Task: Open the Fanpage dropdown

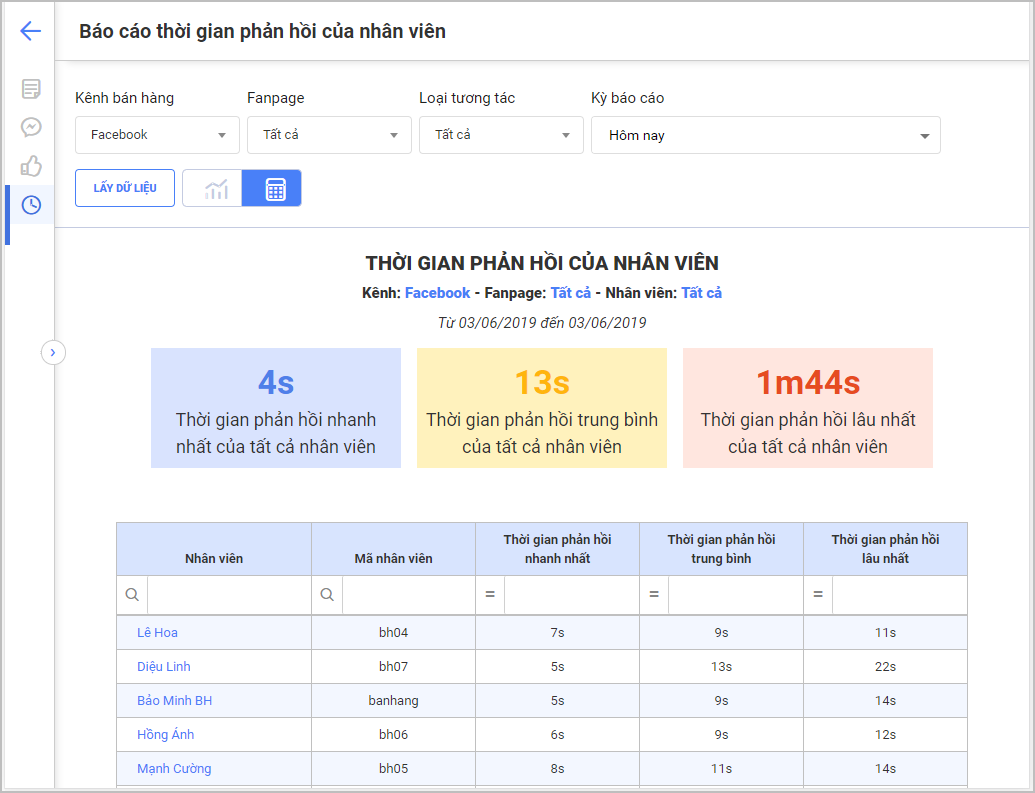Action: coord(329,135)
